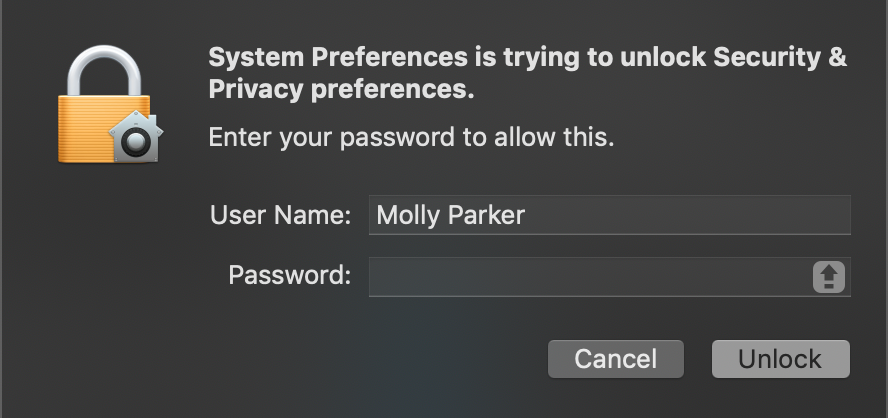
Task: Click the Caps Lock indicator in the Password field
Action: coord(829,277)
